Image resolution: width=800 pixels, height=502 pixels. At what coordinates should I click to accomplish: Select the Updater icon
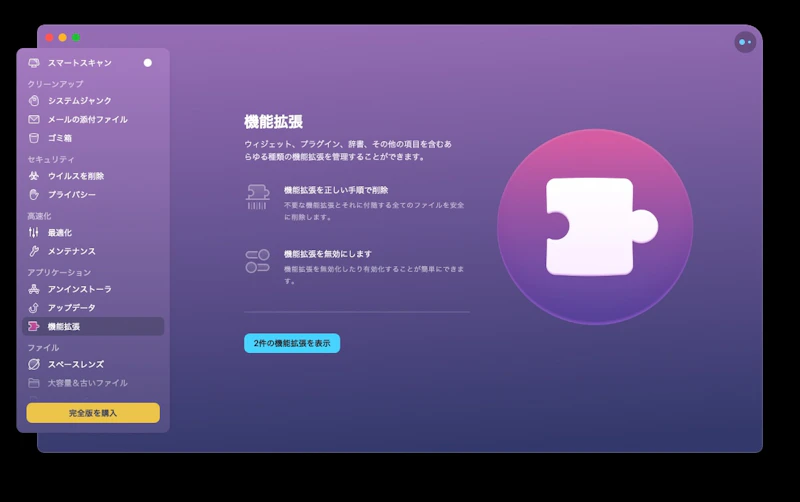tap(34, 308)
